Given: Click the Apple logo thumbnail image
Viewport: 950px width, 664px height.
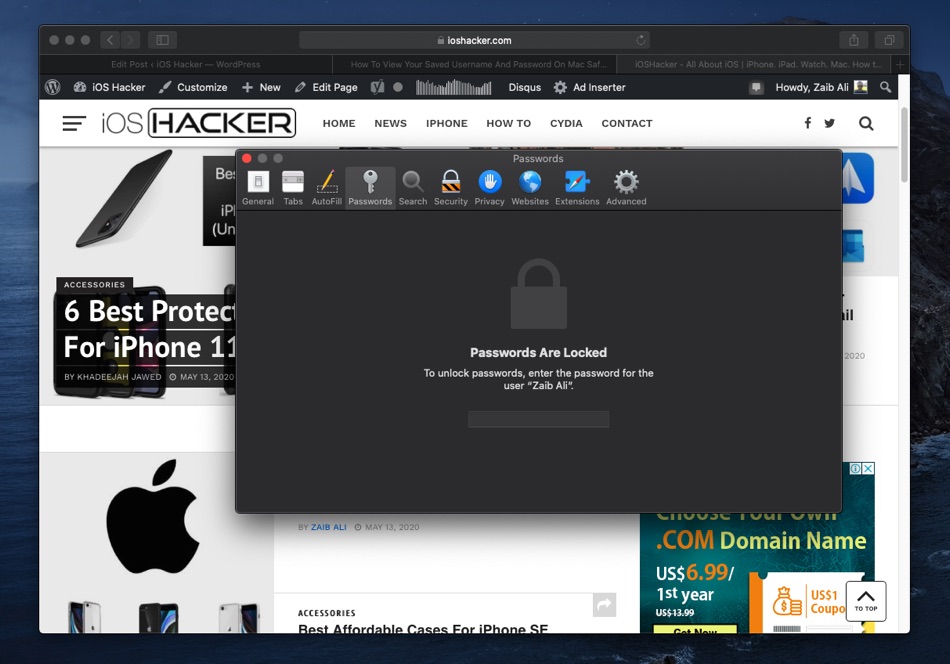Looking at the screenshot, I should [153, 517].
